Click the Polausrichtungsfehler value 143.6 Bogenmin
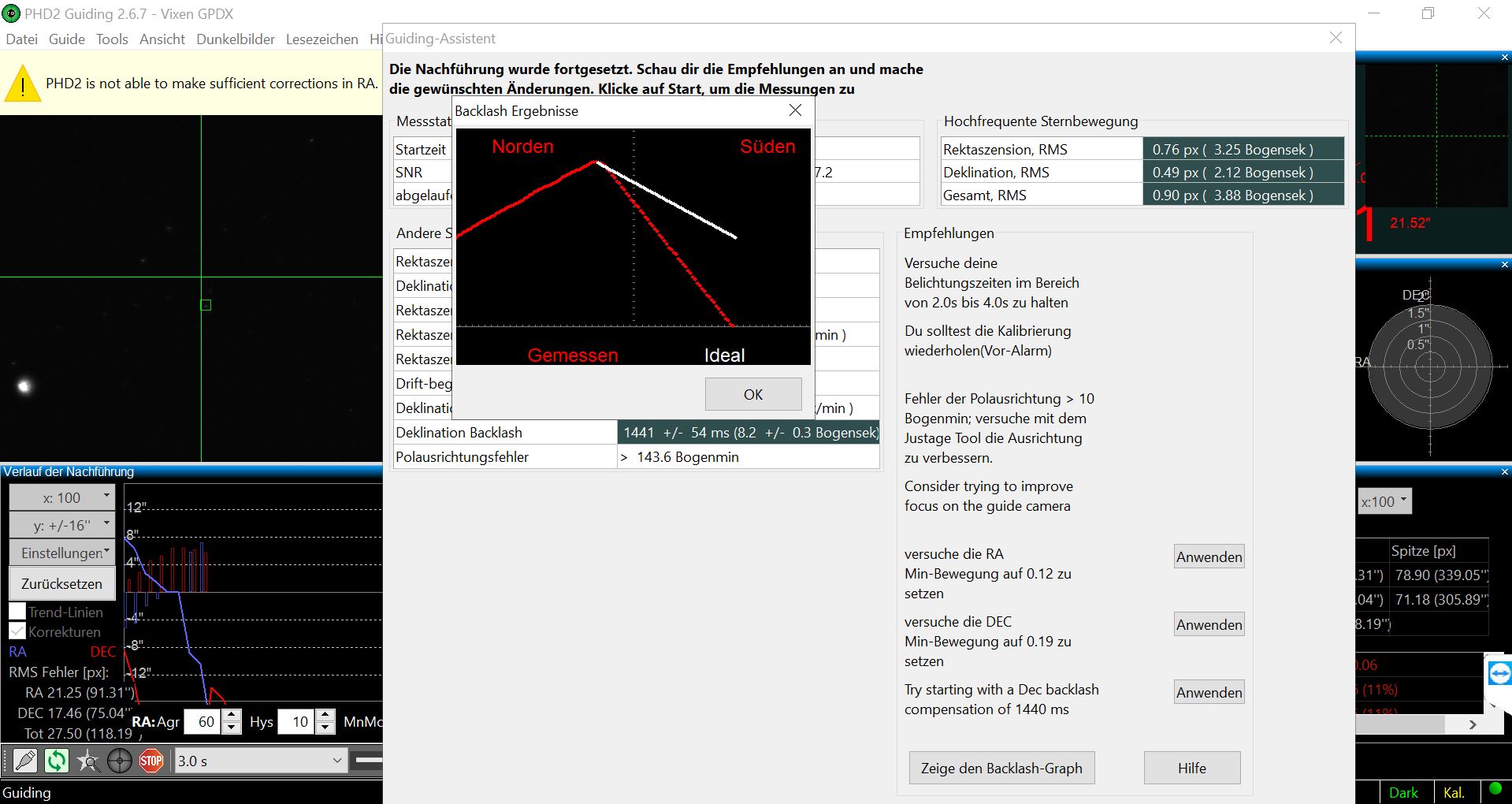The image size is (1512, 804). pyautogui.click(x=749, y=456)
